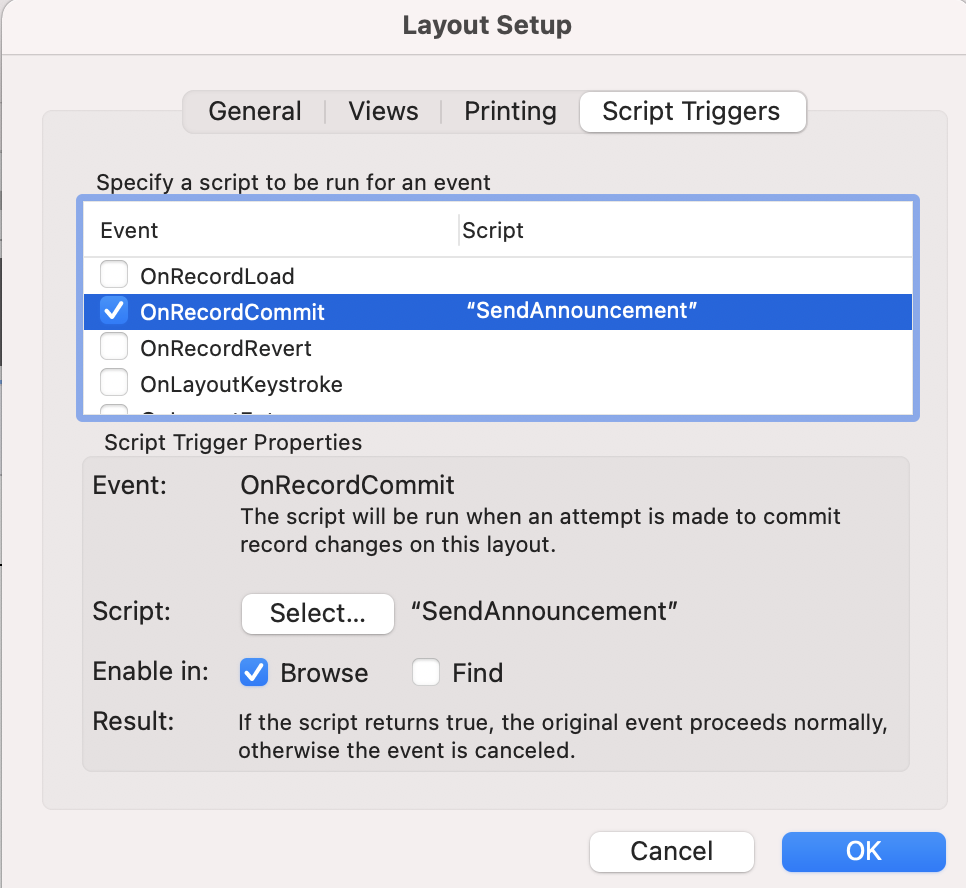Screen dimensions: 966x888
Task: Cancel the Layout Setup dialog
Action: [x=672, y=852]
